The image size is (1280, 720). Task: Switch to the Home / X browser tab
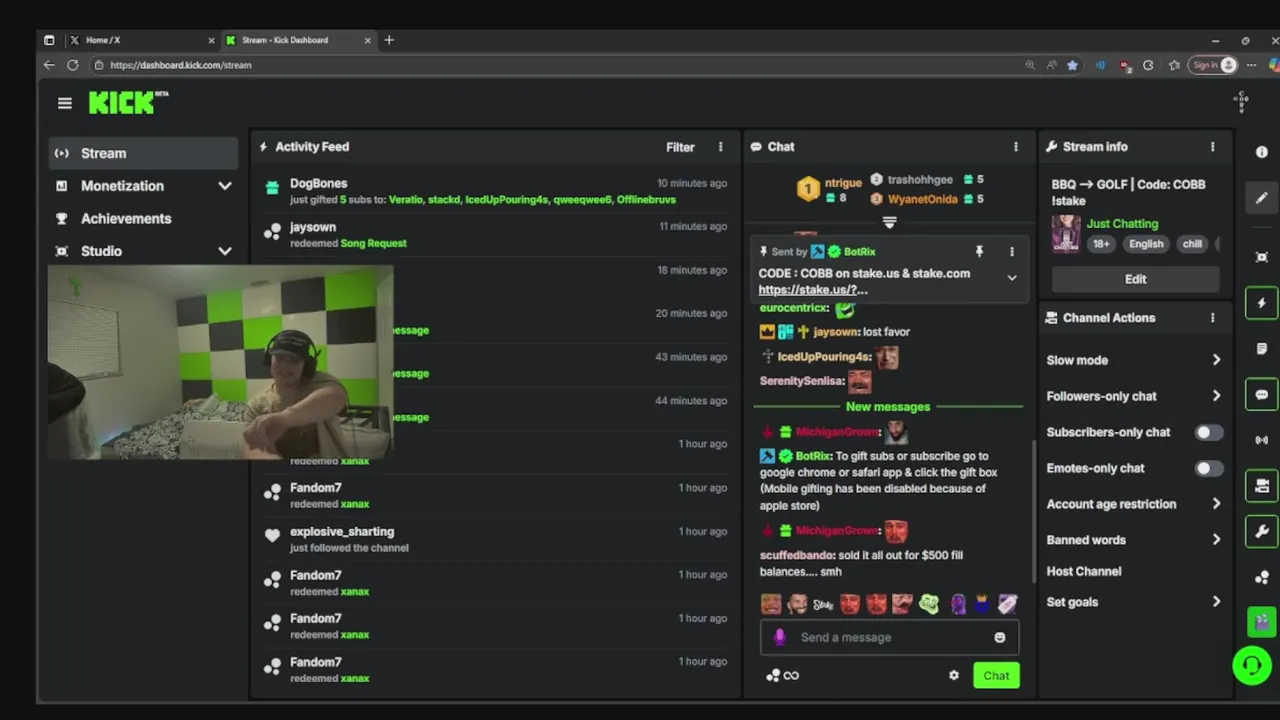click(142, 40)
